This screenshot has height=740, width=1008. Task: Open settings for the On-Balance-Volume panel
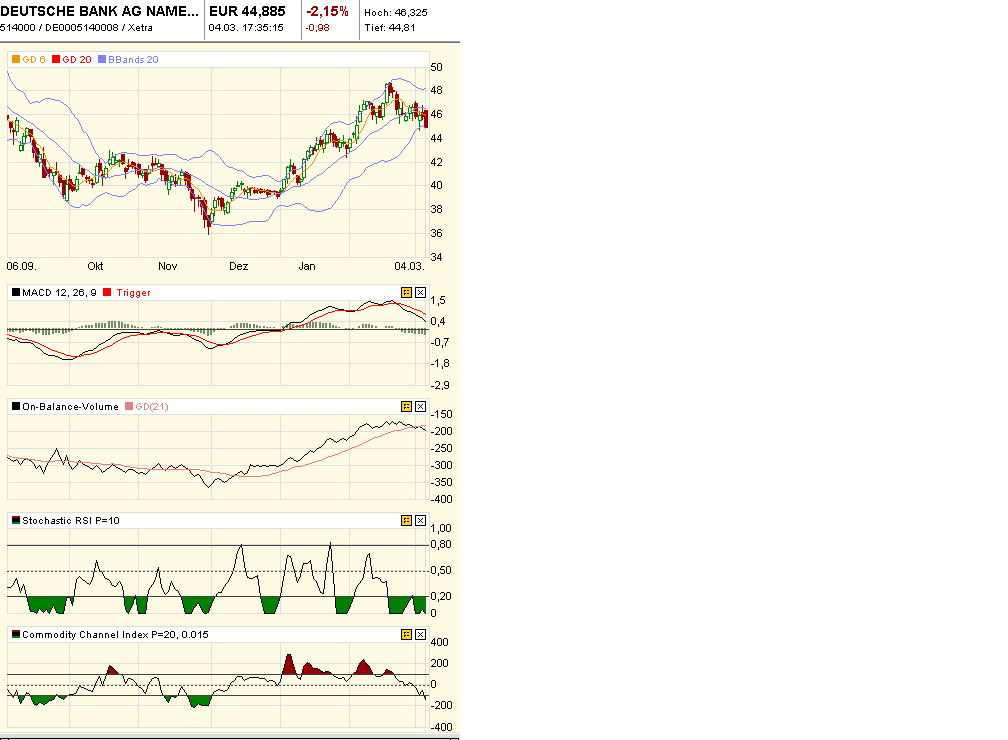coord(407,407)
